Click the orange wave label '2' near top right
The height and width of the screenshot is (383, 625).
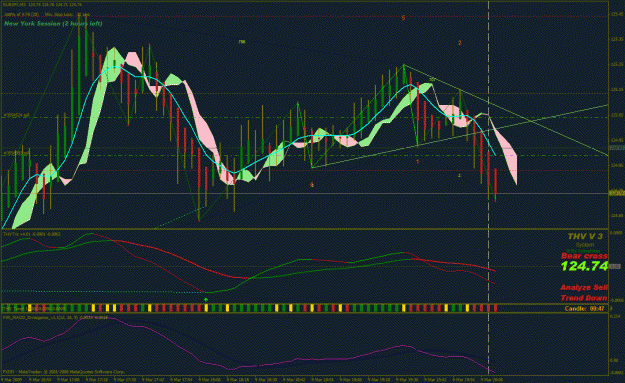460,43
